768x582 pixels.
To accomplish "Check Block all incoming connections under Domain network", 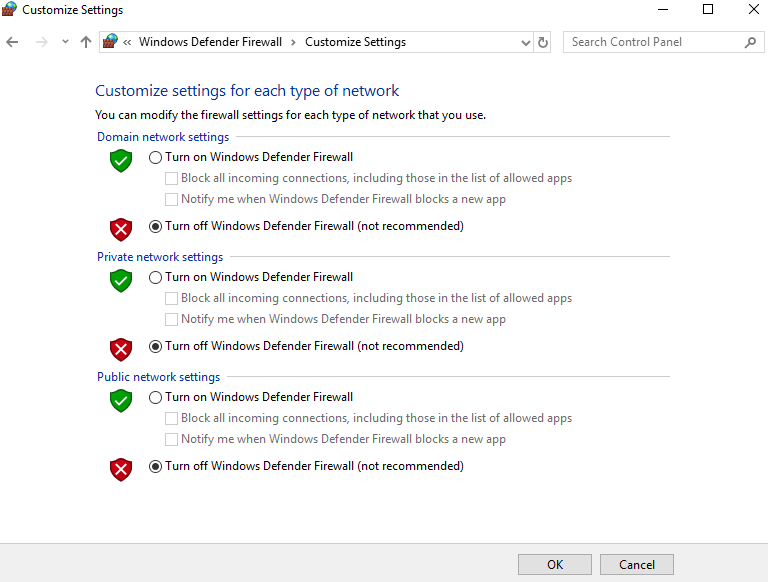I will click(x=171, y=178).
